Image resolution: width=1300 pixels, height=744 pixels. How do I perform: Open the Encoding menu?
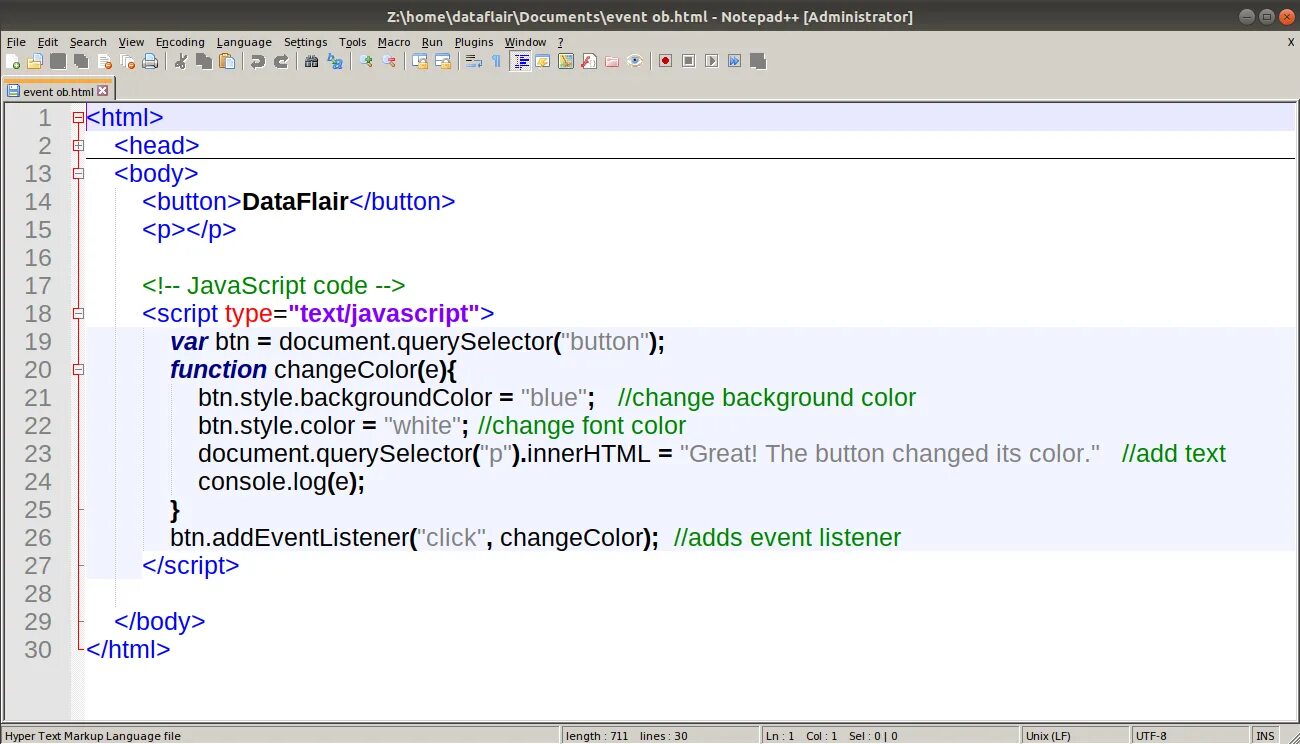pyautogui.click(x=180, y=42)
